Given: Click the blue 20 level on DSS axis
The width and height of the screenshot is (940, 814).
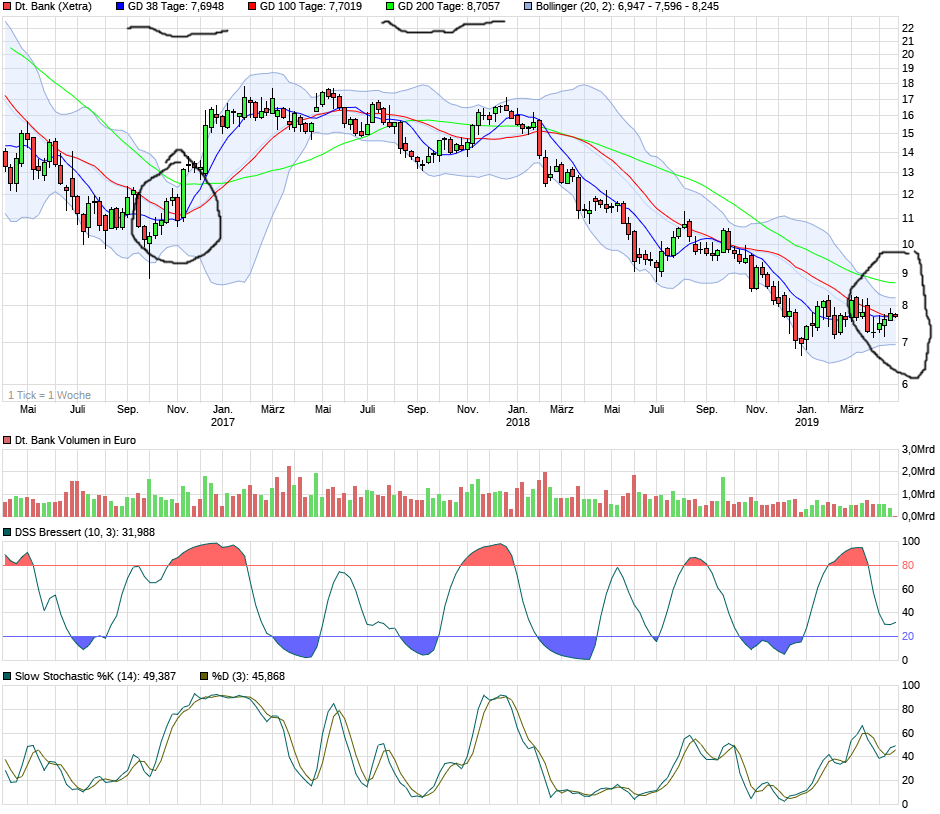Looking at the screenshot, I should coord(908,637).
